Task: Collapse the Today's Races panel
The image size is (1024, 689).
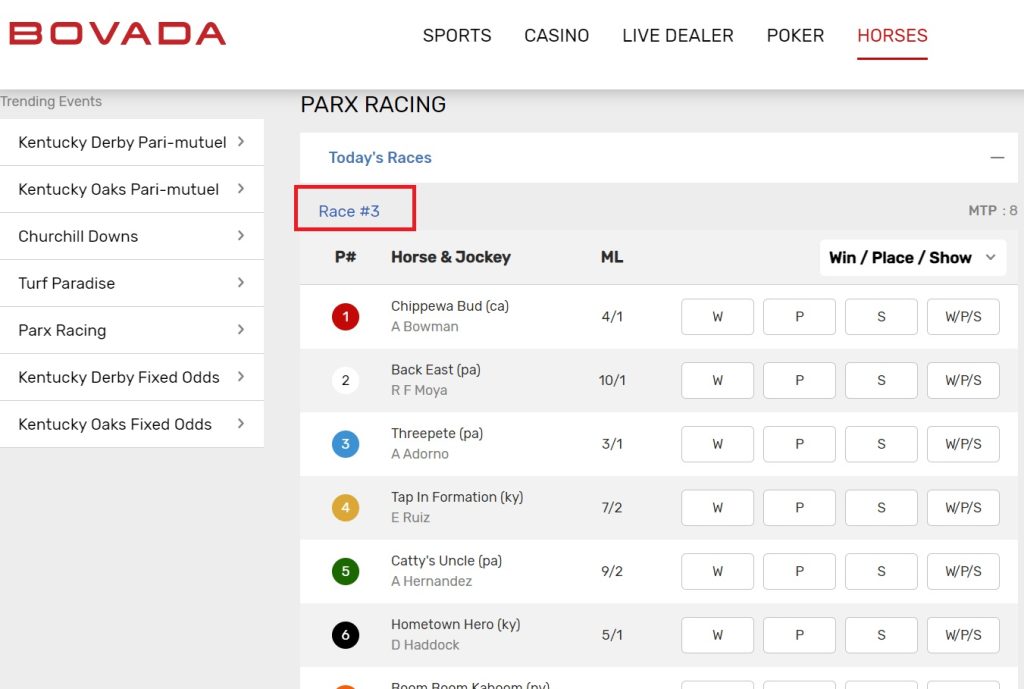Action: [x=997, y=157]
